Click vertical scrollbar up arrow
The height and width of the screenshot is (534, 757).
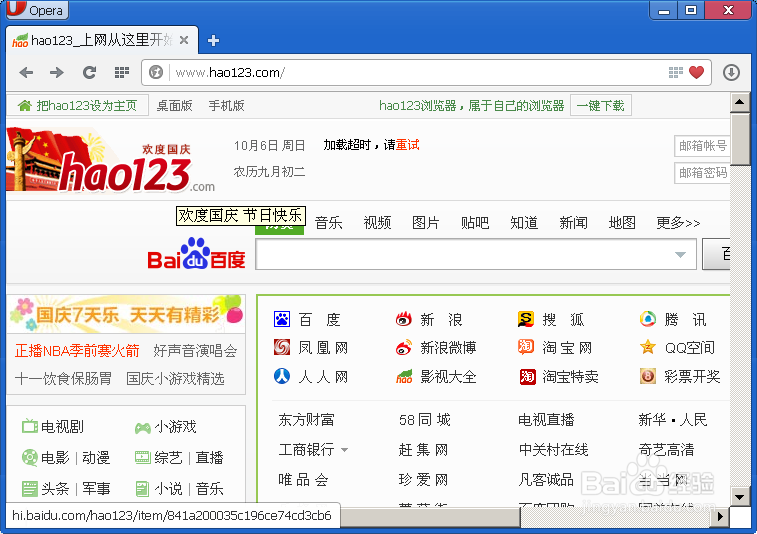point(740,102)
